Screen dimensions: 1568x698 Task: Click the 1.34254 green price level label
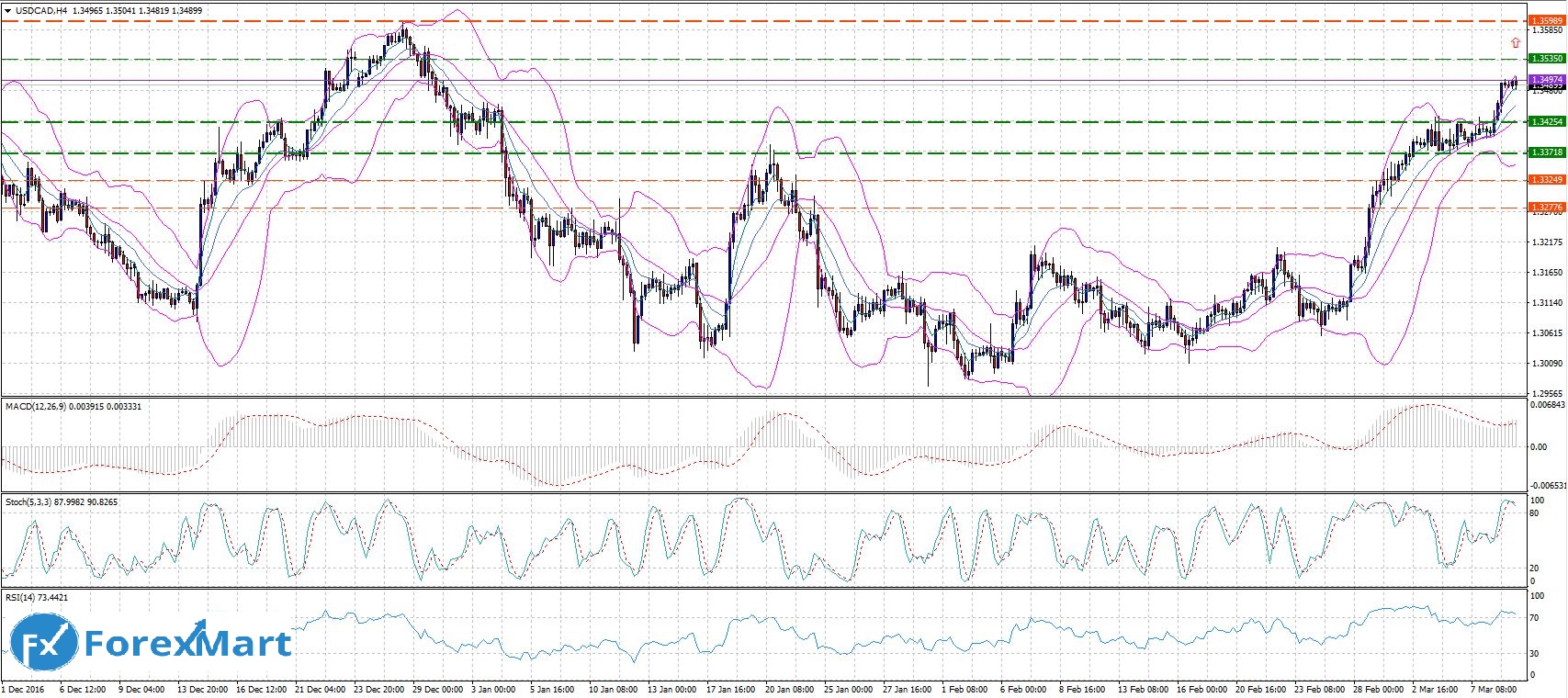[x=1546, y=121]
